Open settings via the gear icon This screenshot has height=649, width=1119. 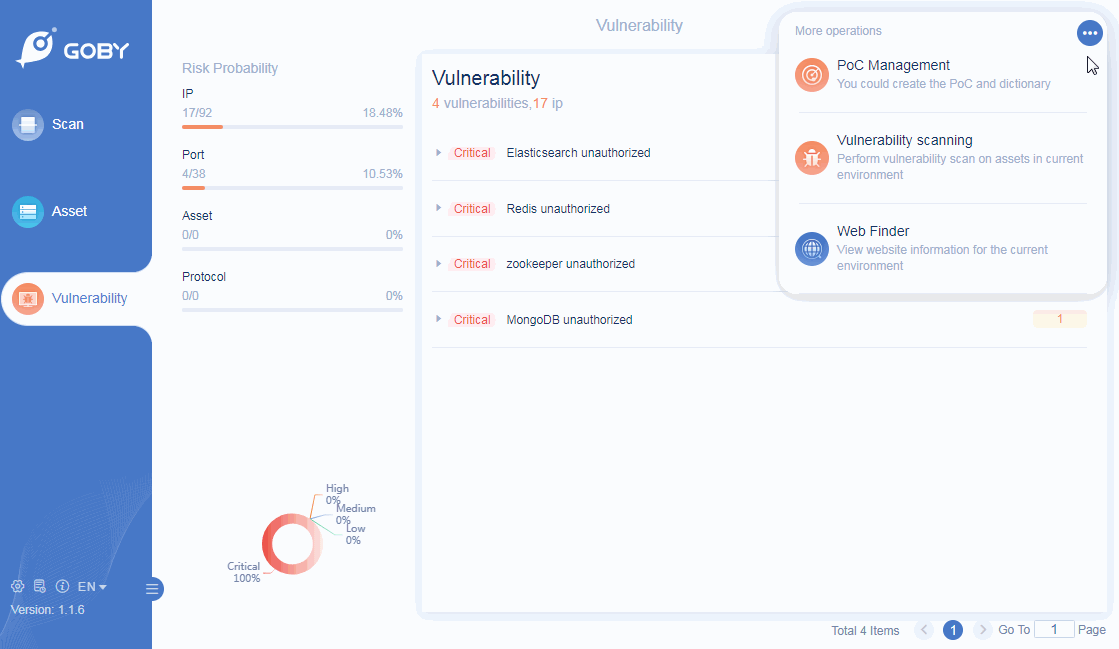click(x=17, y=586)
